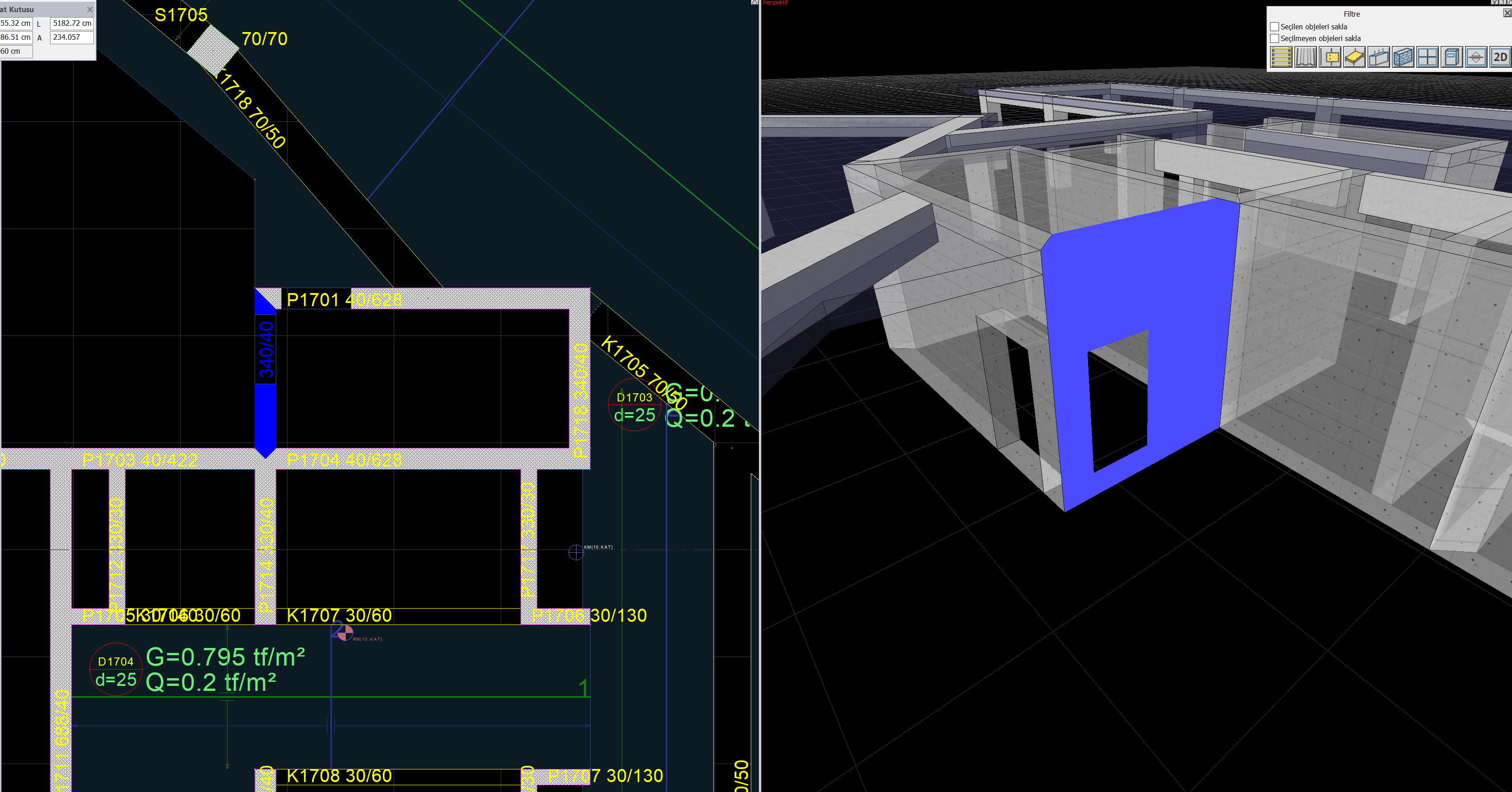Click the curtain wall filter icon
This screenshot has width=1512, height=792.
[1305, 57]
